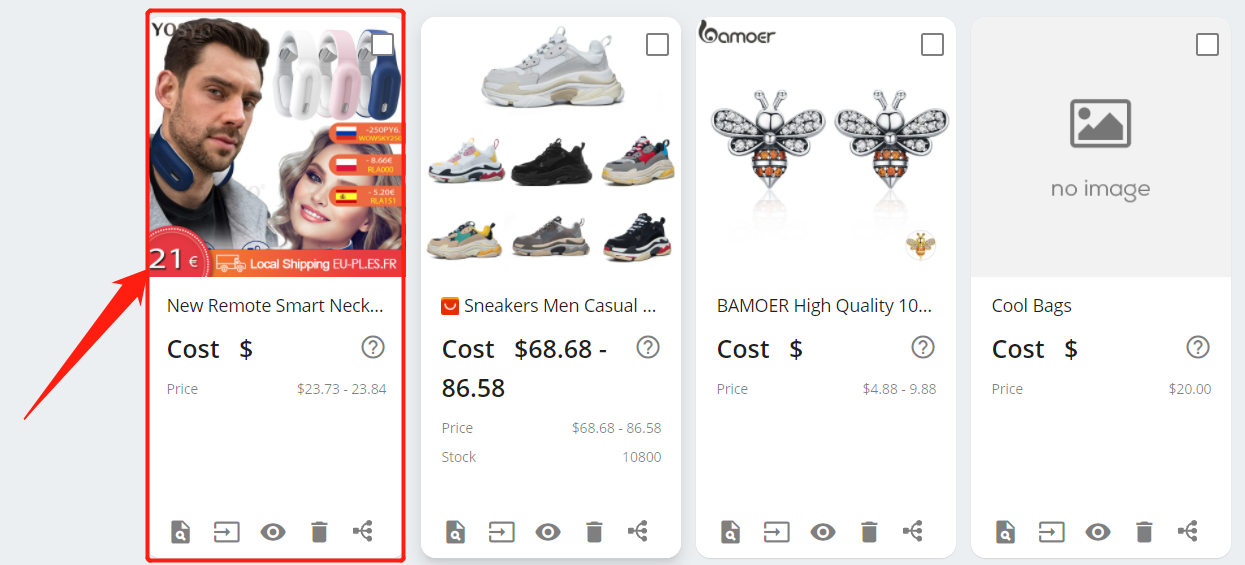This screenshot has width=1245, height=565.
Task: Open source file icon on BAMOER card
Action: [x=730, y=532]
